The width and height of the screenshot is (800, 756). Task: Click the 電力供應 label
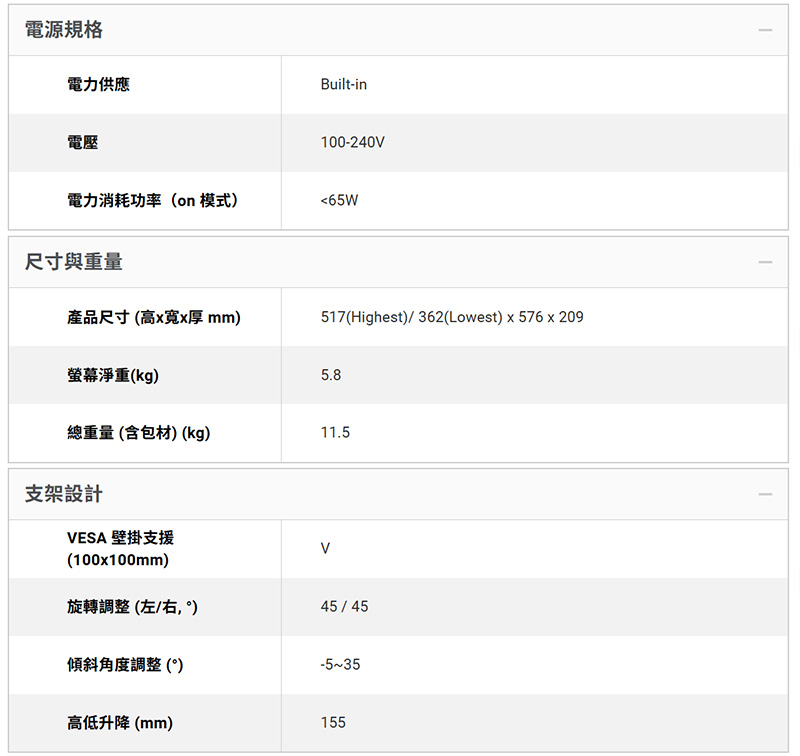98,84
